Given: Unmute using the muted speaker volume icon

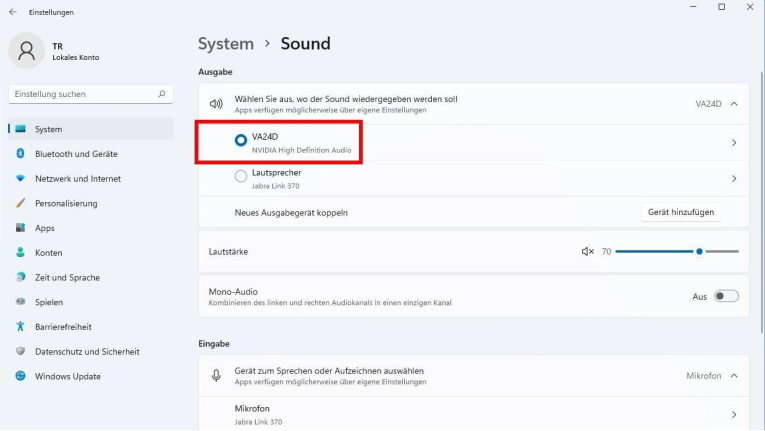Looking at the screenshot, I should tap(587, 251).
